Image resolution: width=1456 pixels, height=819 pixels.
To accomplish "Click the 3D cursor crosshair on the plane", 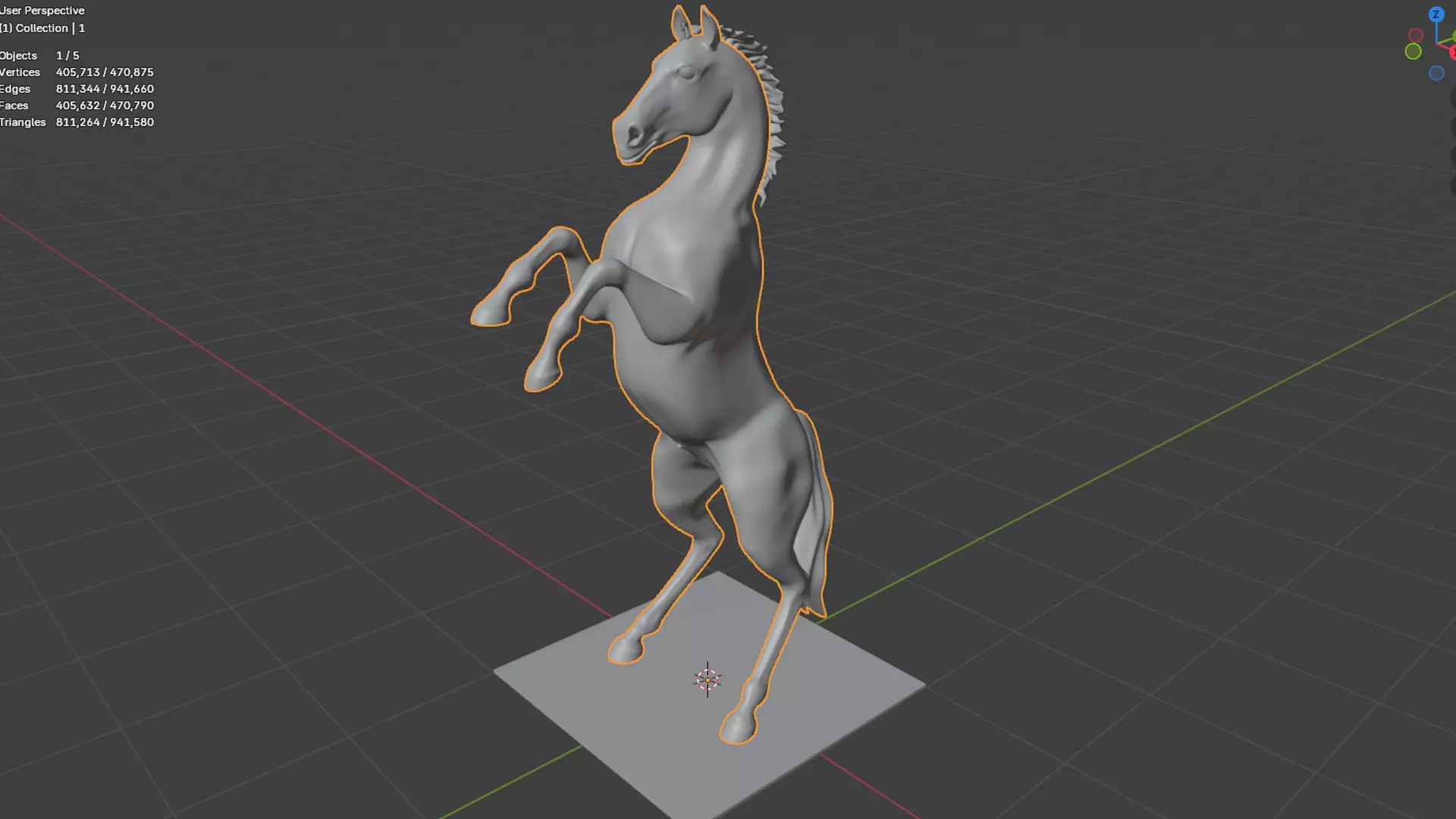I will [x=708, y=679].
